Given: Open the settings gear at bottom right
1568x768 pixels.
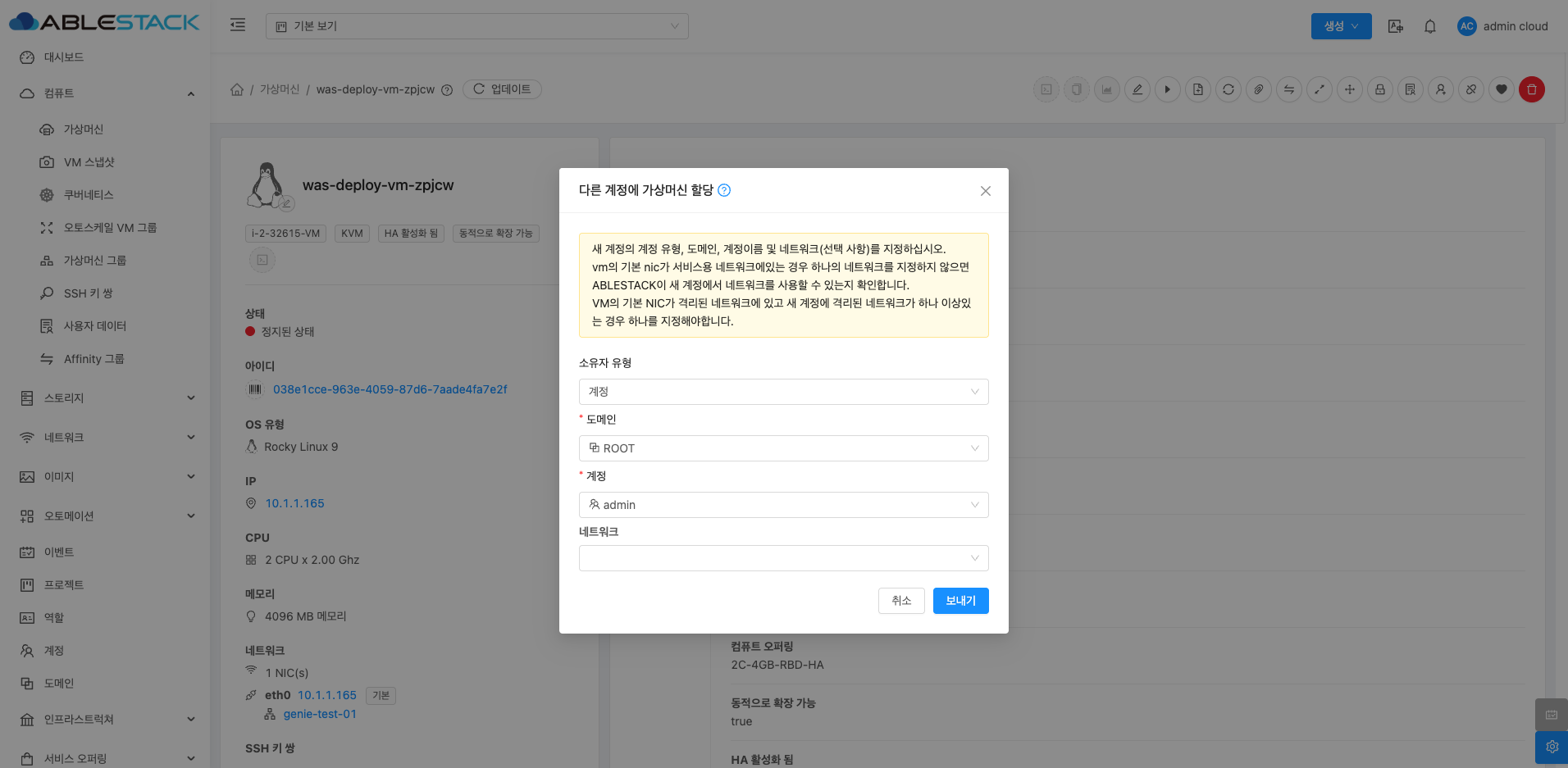Looking at the screenshot, I should pos(1551,747).
